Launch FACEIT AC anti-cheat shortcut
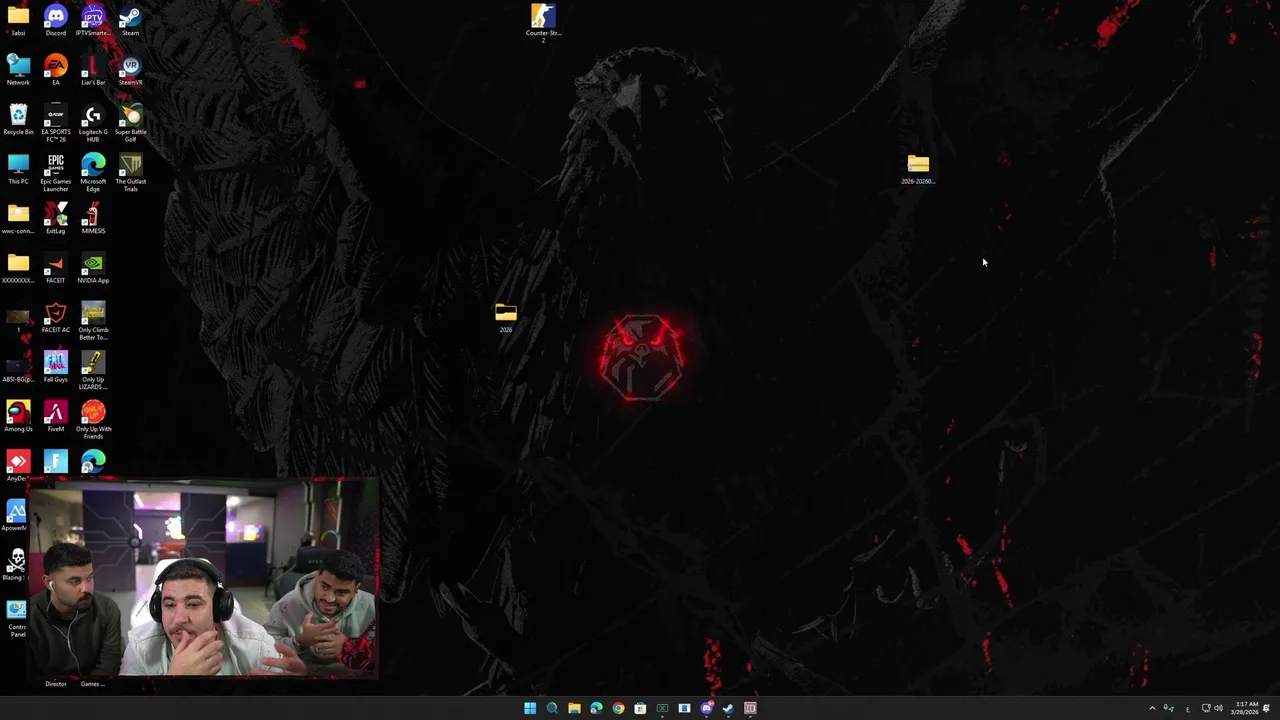 tap(55, 317)
